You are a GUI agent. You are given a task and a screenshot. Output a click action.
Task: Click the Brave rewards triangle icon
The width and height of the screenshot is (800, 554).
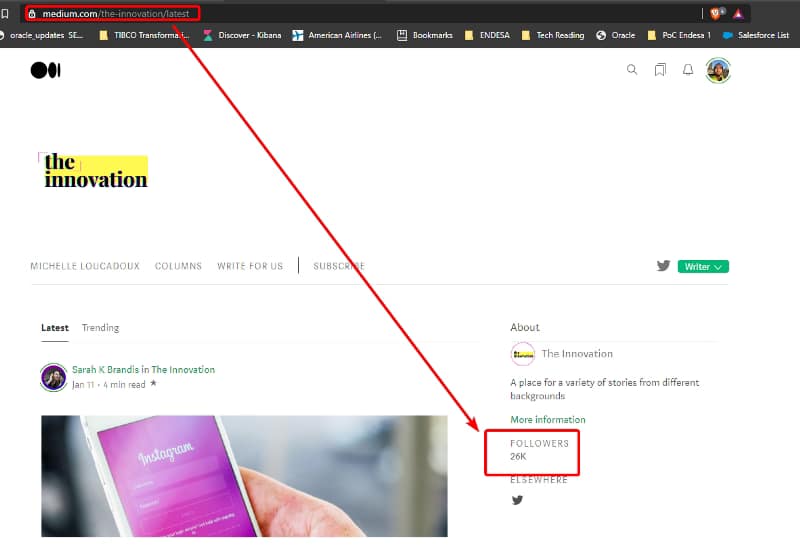(738, 14)
